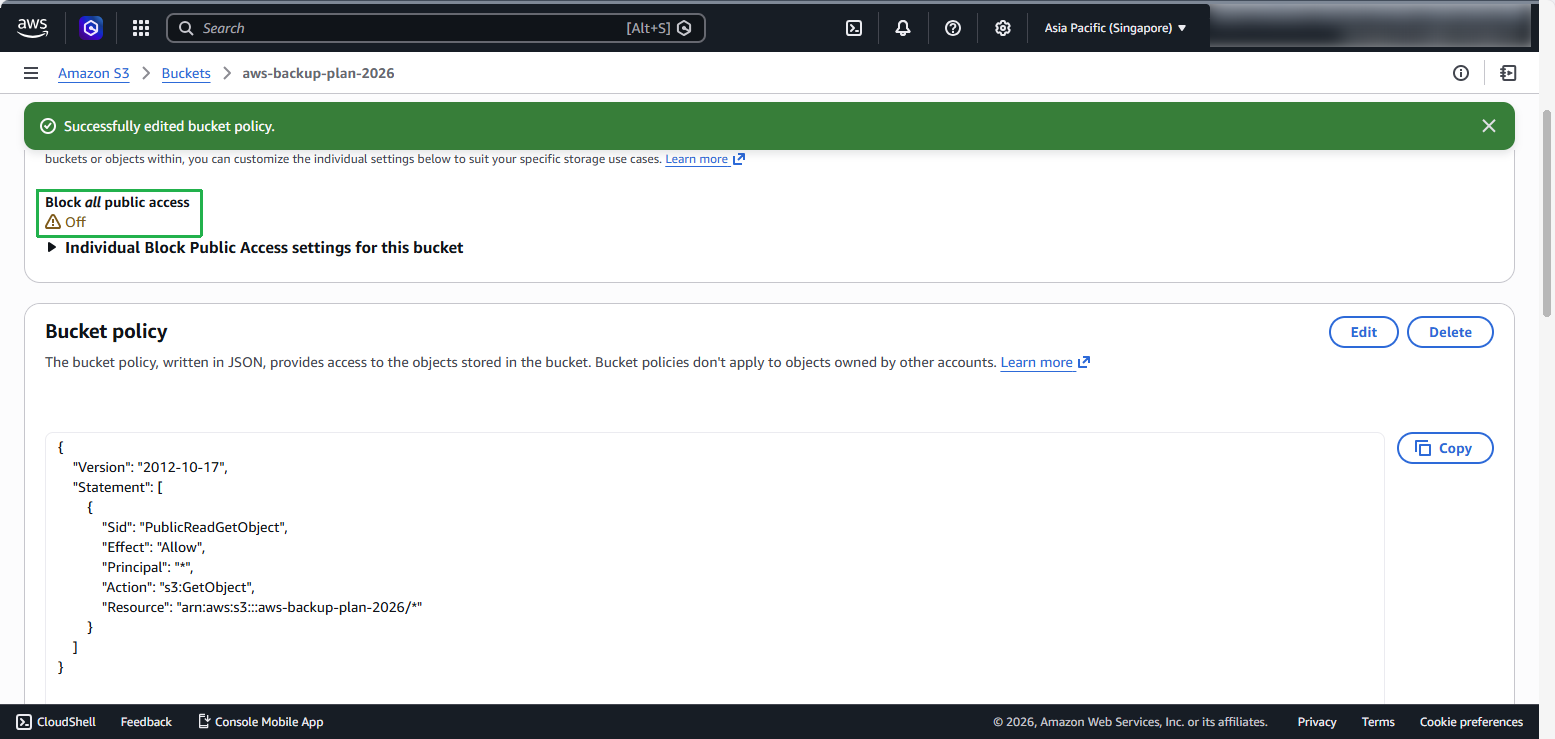The height and width of the screenshot is (739, 1555).
Task: Open the info panel icon
Action: click(x=1461, y=73)
